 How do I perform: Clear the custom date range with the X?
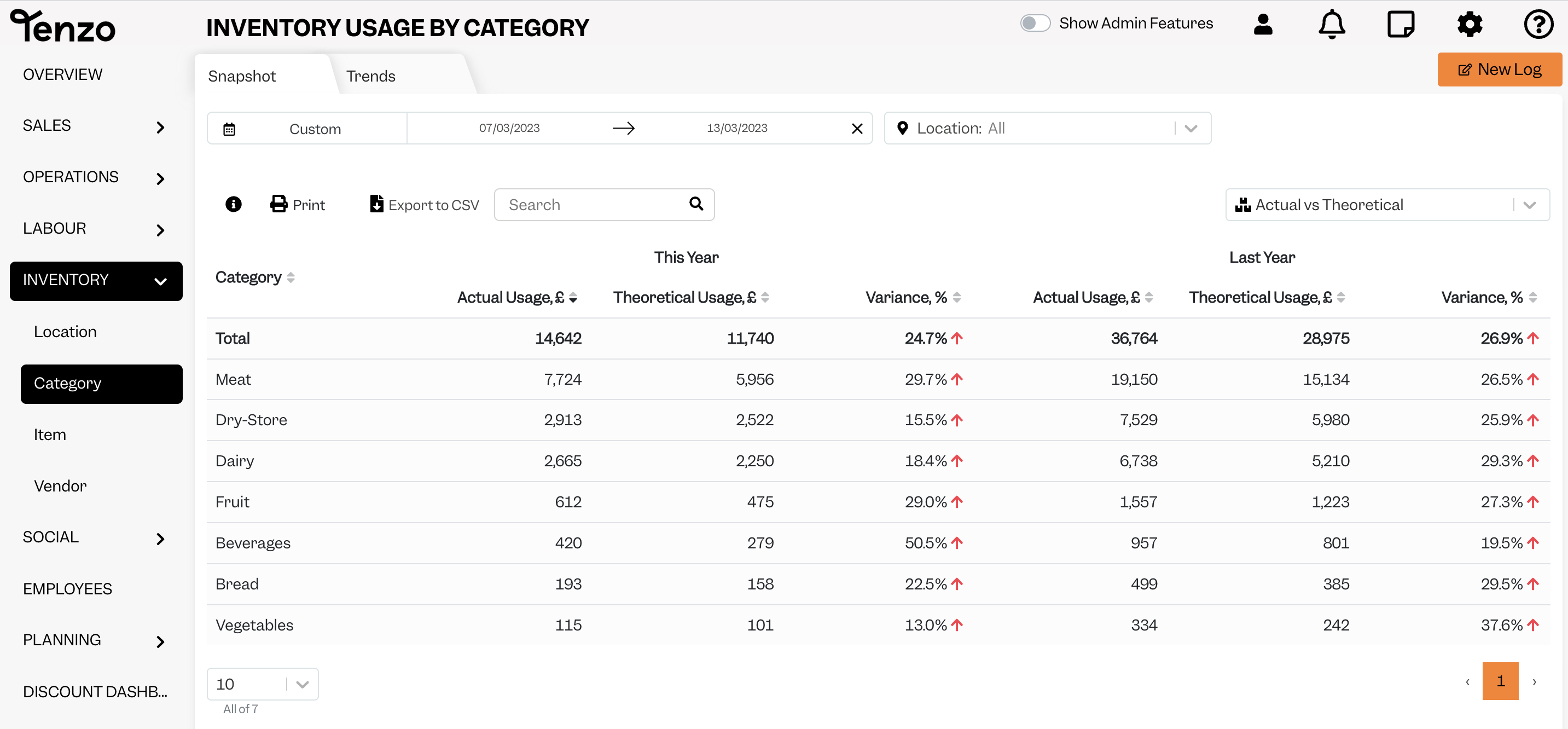(857, 129)
